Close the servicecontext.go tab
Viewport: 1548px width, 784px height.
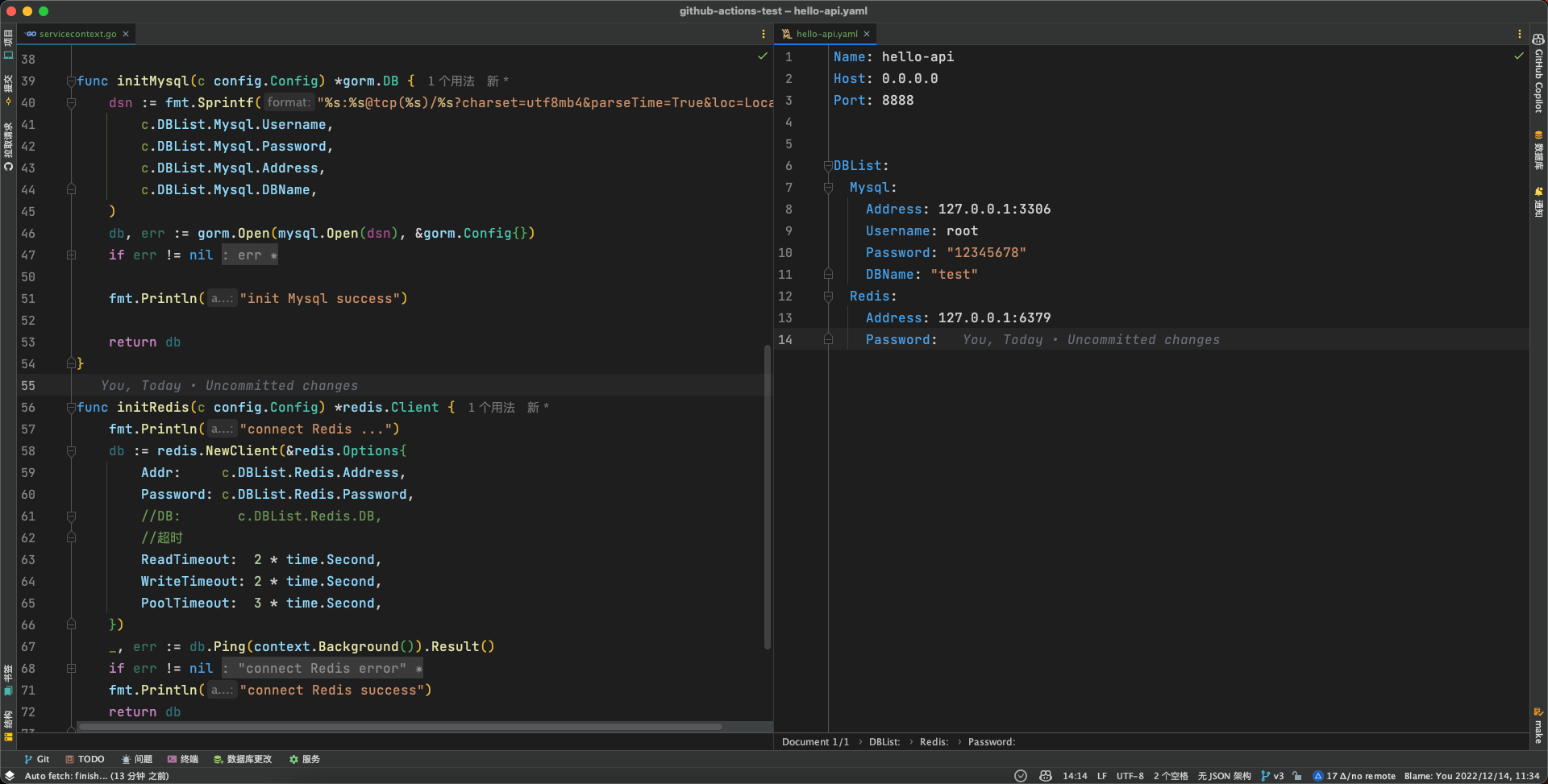pyautogui.click(x=126, y=34)
